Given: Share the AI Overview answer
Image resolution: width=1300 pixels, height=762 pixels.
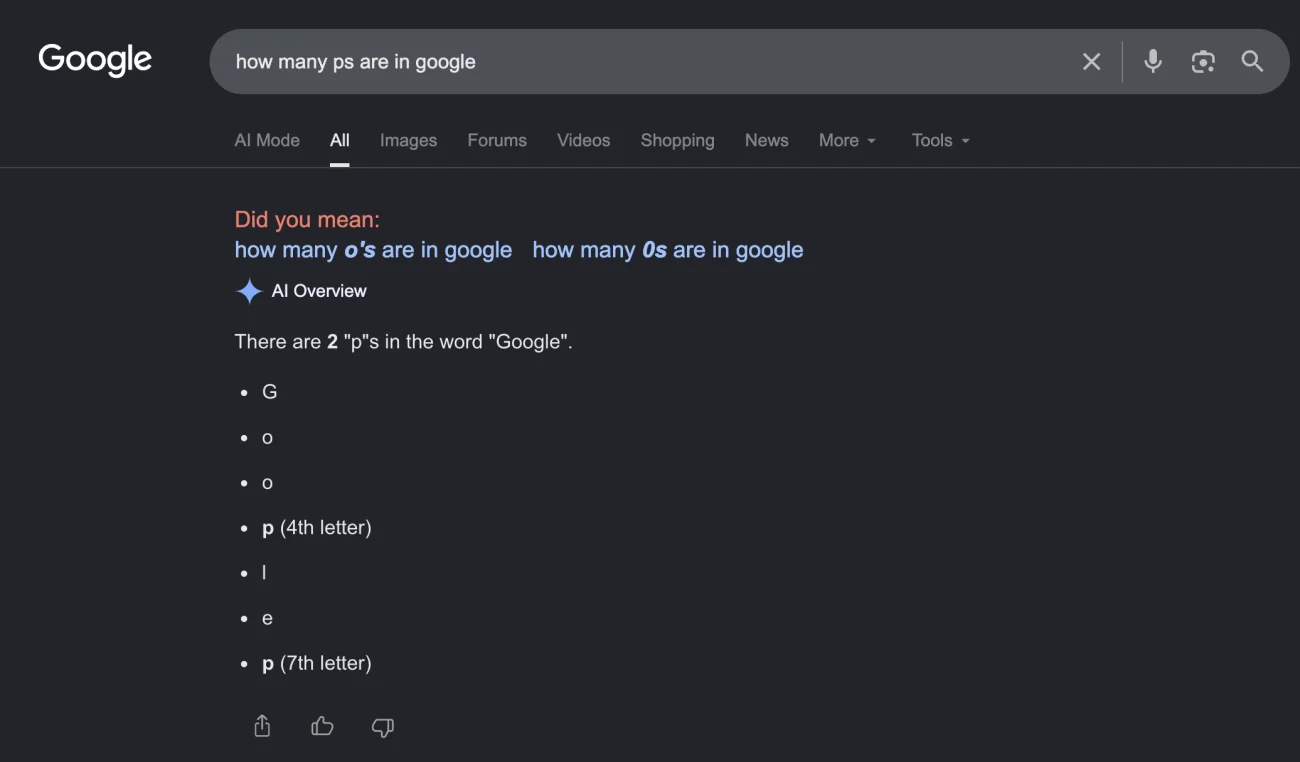Looking at the screenshot, I should 262,726.
